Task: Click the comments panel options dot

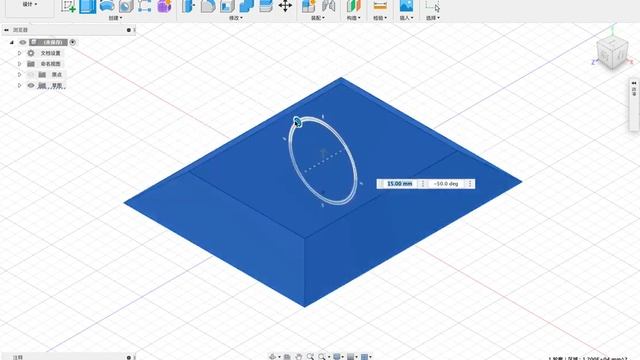Action: coord(129,358)
